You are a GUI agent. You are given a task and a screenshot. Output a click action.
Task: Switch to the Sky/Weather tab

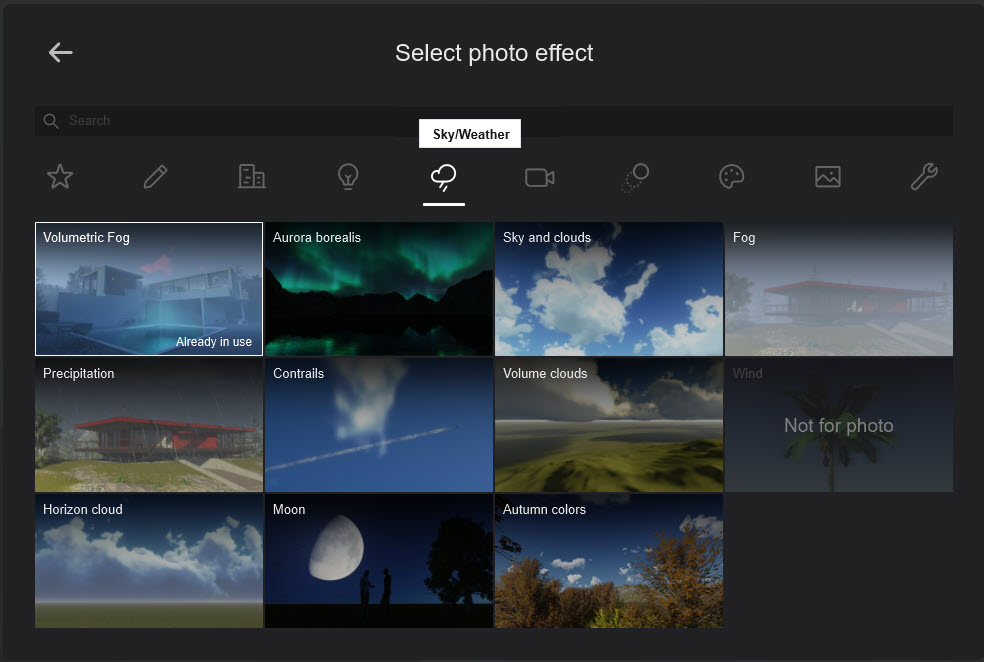click(443, 176)
